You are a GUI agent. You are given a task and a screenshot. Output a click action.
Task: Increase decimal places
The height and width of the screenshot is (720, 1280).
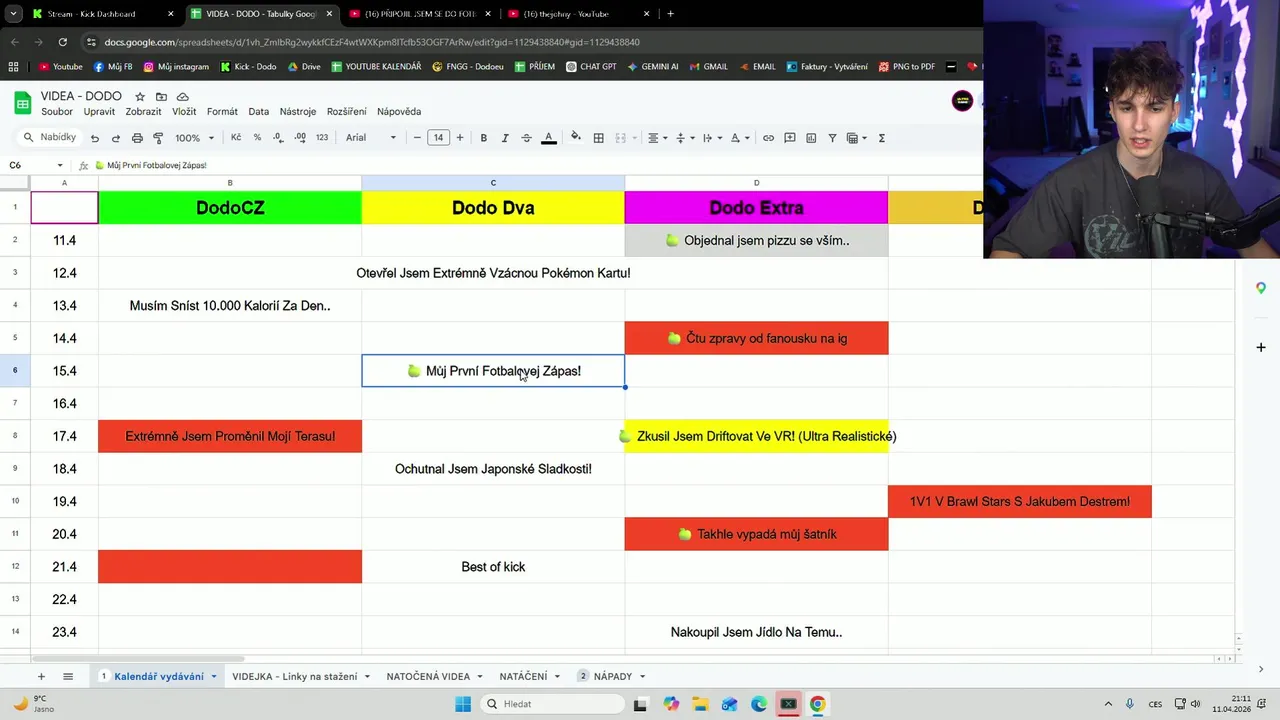299,138
